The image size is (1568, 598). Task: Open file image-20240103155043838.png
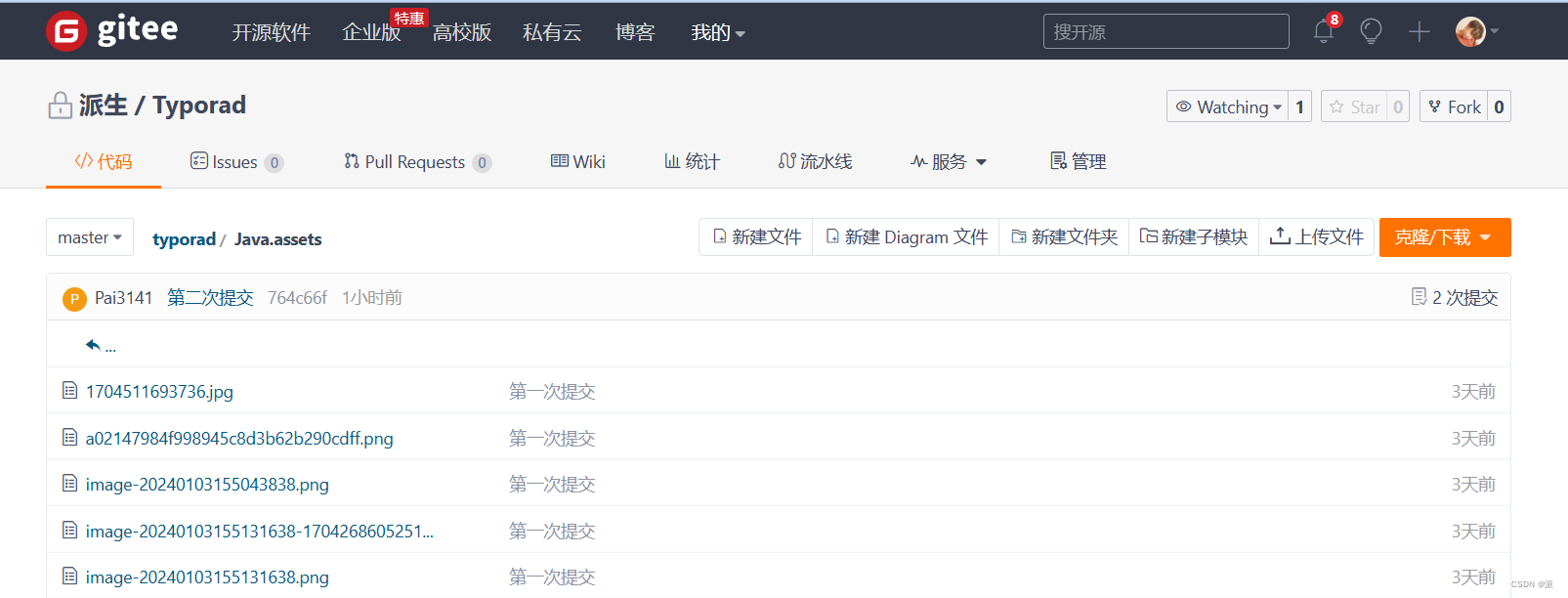pos(207,484)
